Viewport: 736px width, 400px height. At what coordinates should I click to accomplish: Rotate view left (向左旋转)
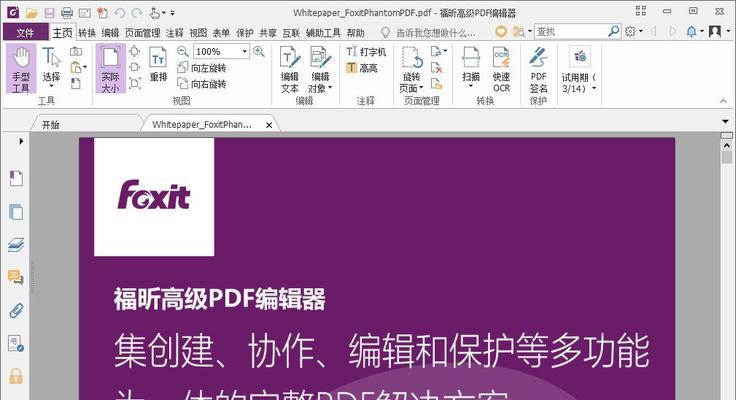click(202, 68)
